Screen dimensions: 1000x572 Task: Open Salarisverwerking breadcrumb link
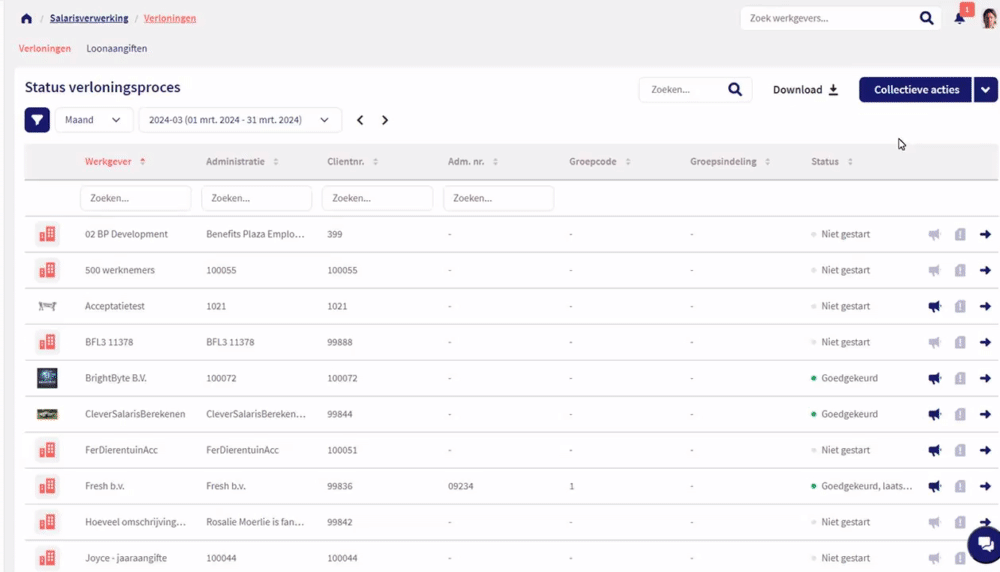pos(89,18)
